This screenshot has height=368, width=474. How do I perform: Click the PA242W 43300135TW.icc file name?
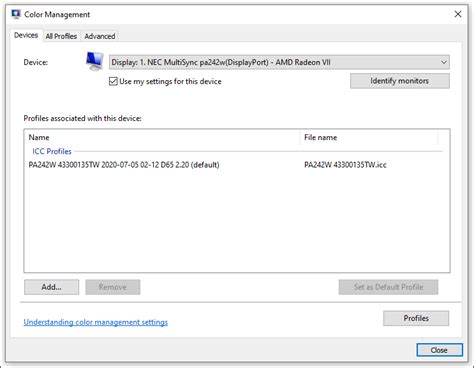[x=345, y=165]
